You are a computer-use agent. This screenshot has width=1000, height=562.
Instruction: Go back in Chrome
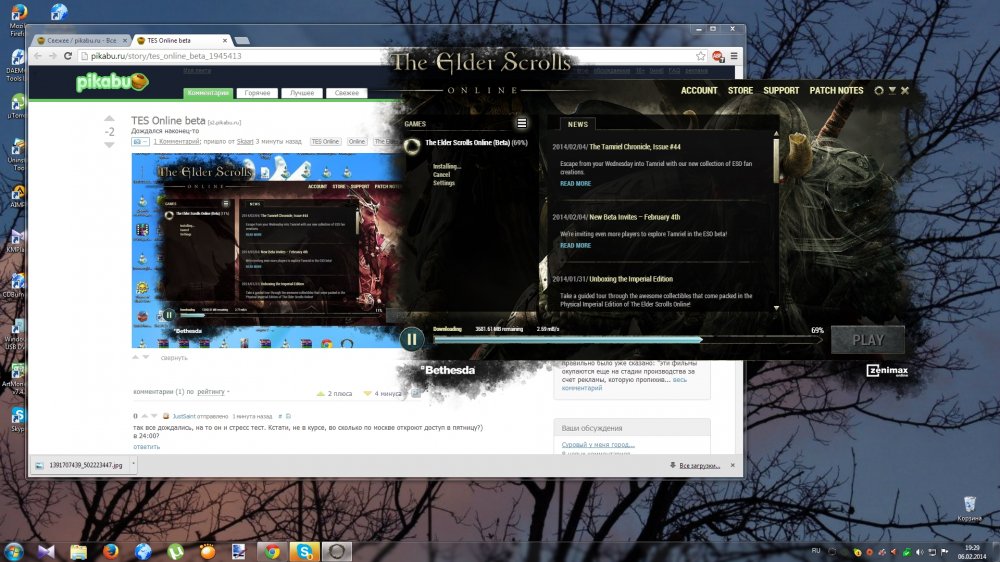pos(38,56)
